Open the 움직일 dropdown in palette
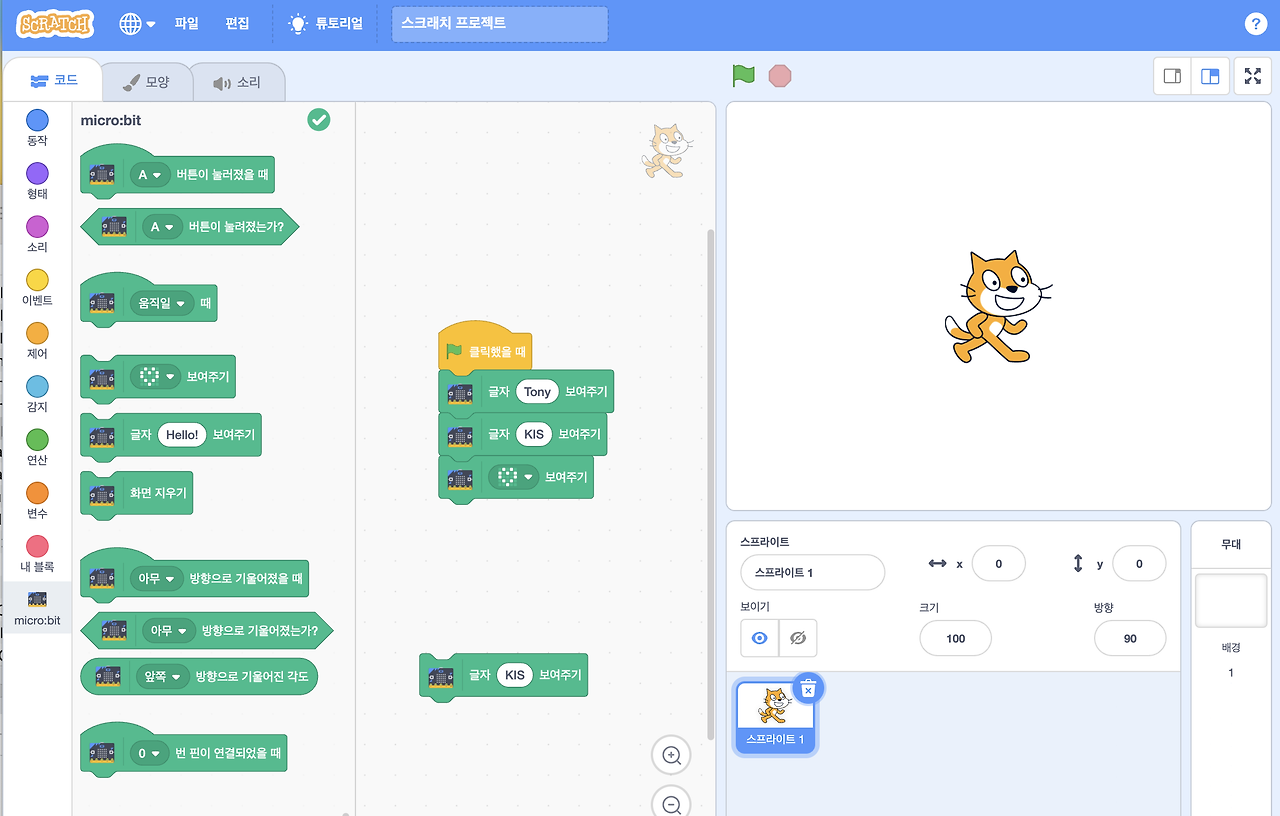The image size is (1280, 816). [162, 302]
